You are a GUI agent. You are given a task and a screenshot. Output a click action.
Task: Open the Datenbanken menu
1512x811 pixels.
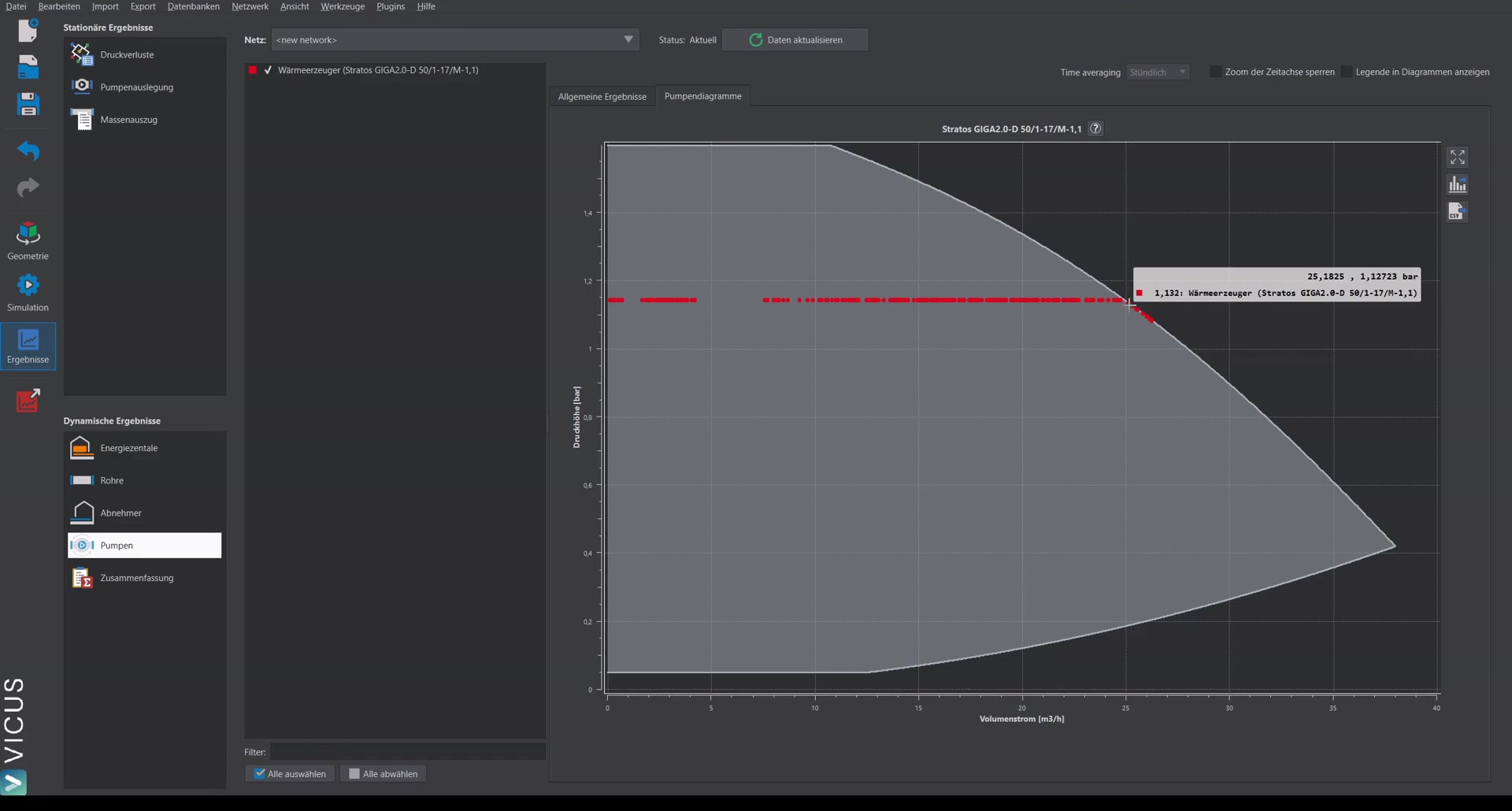(x=193, y=6)
